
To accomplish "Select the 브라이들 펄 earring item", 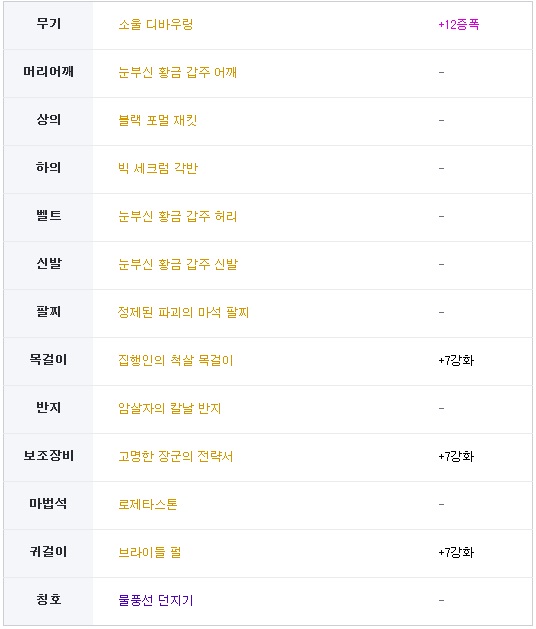I will 150,552.
